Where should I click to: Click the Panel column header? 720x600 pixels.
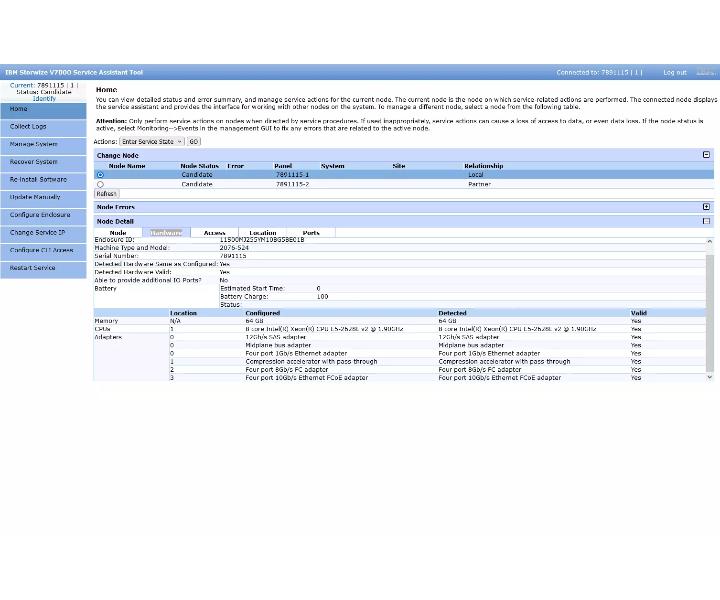tap(283, 166)
